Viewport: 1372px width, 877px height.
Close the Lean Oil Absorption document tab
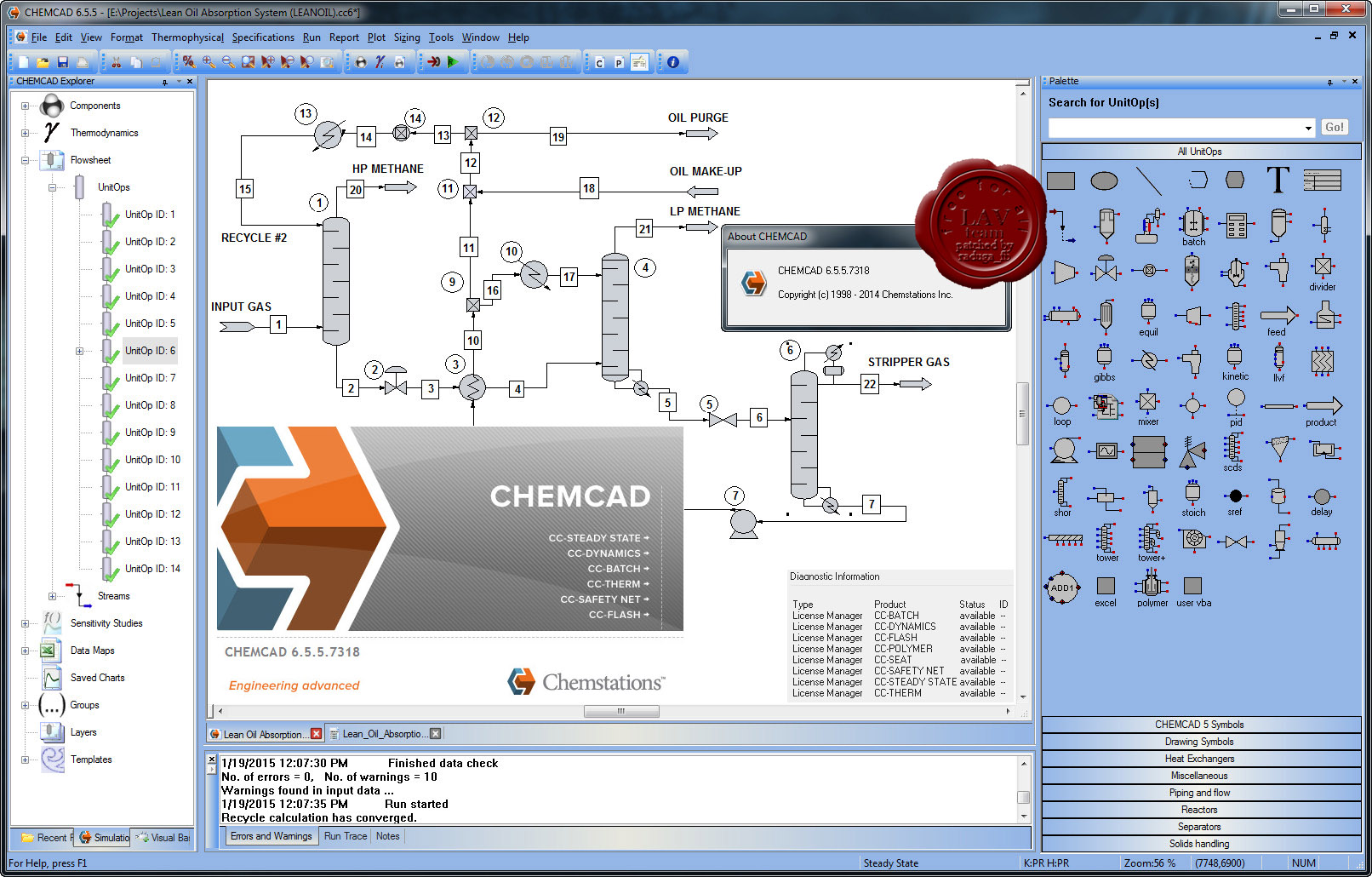[x=317, y=734]
